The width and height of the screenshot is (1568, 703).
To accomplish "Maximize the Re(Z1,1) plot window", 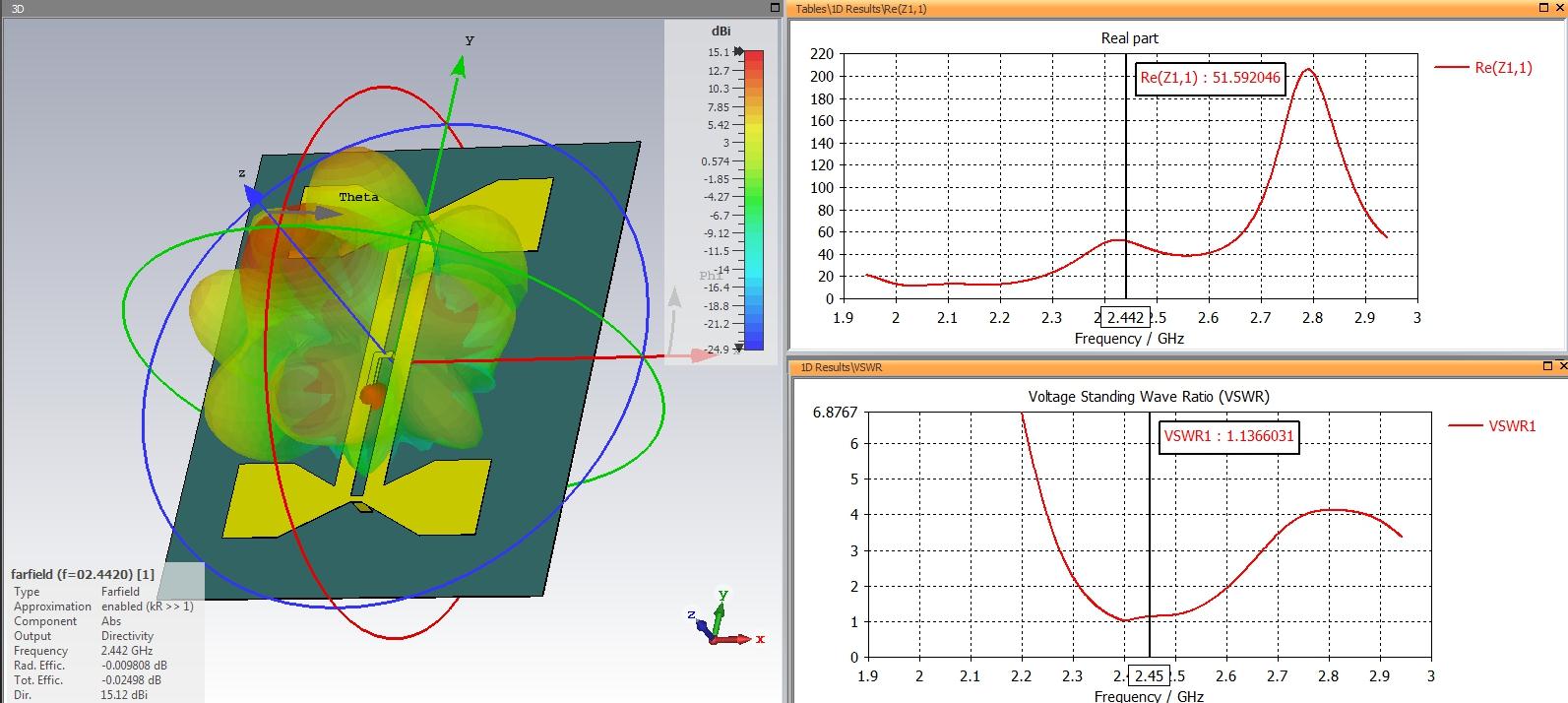I will [1543, 8].
